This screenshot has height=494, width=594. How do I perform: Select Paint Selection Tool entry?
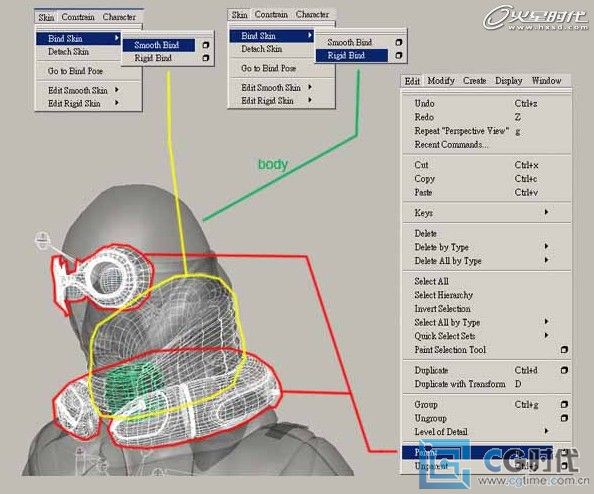click(x=450, y=350)
